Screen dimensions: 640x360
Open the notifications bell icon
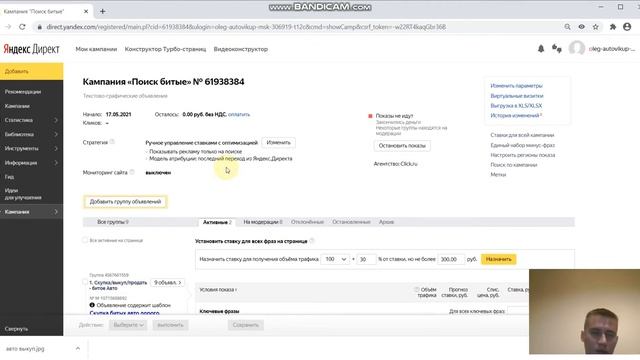tap(541, 49)
